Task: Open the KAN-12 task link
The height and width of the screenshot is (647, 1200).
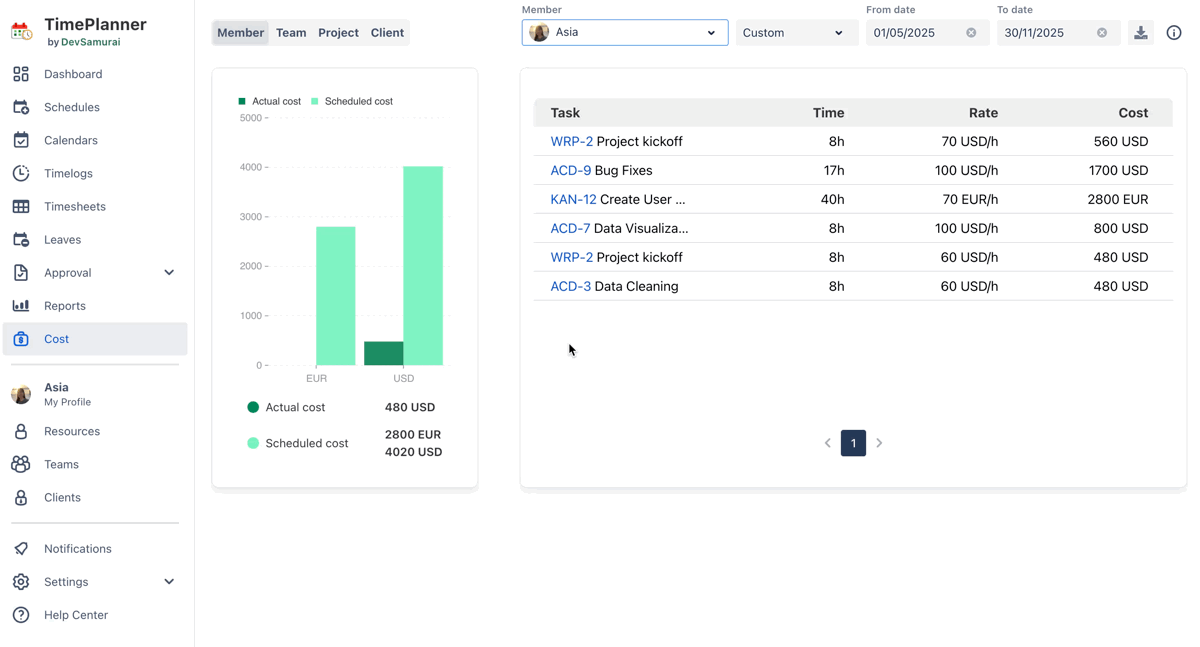Action: click(573, 199)
